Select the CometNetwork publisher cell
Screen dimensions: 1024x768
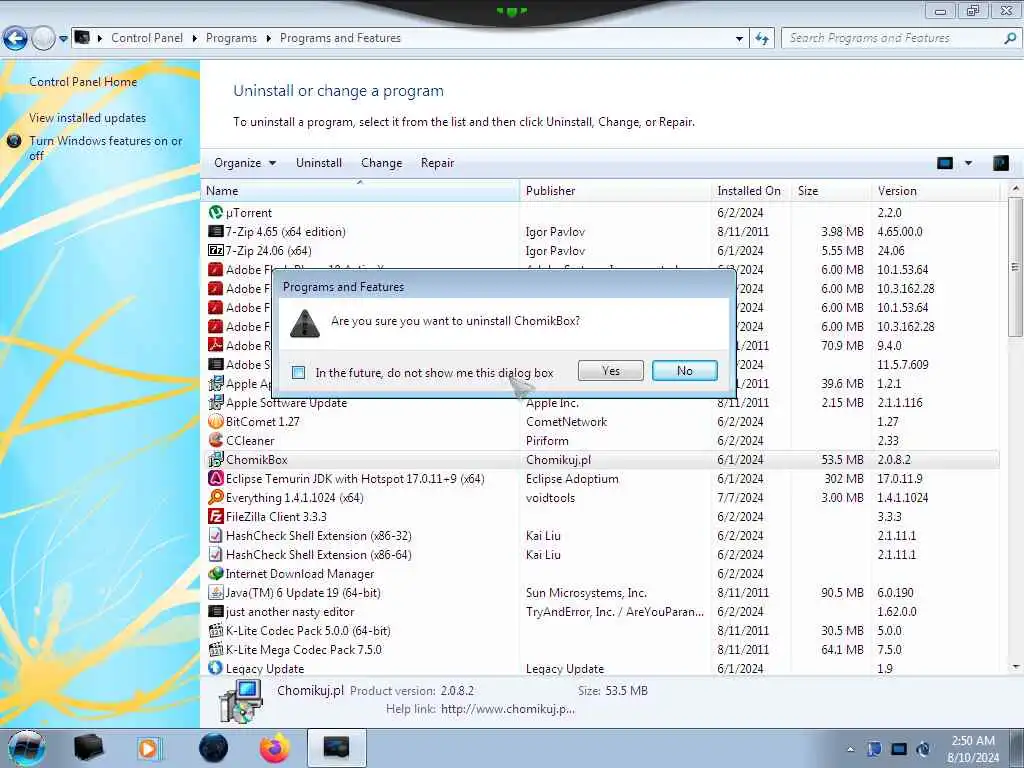click(566, 422)
